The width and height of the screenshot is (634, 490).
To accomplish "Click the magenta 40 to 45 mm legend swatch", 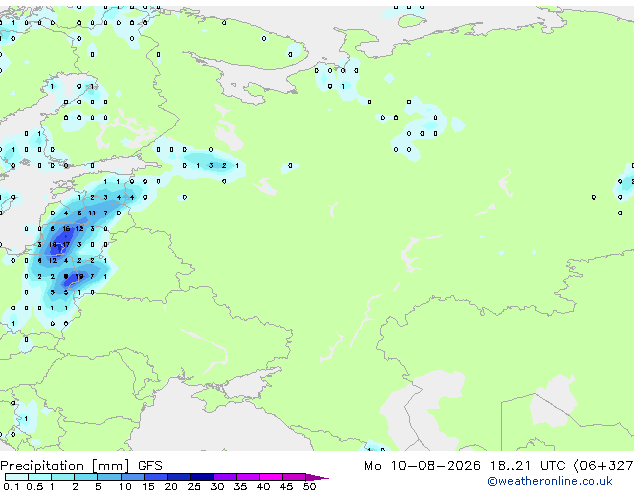I will 271,477.
